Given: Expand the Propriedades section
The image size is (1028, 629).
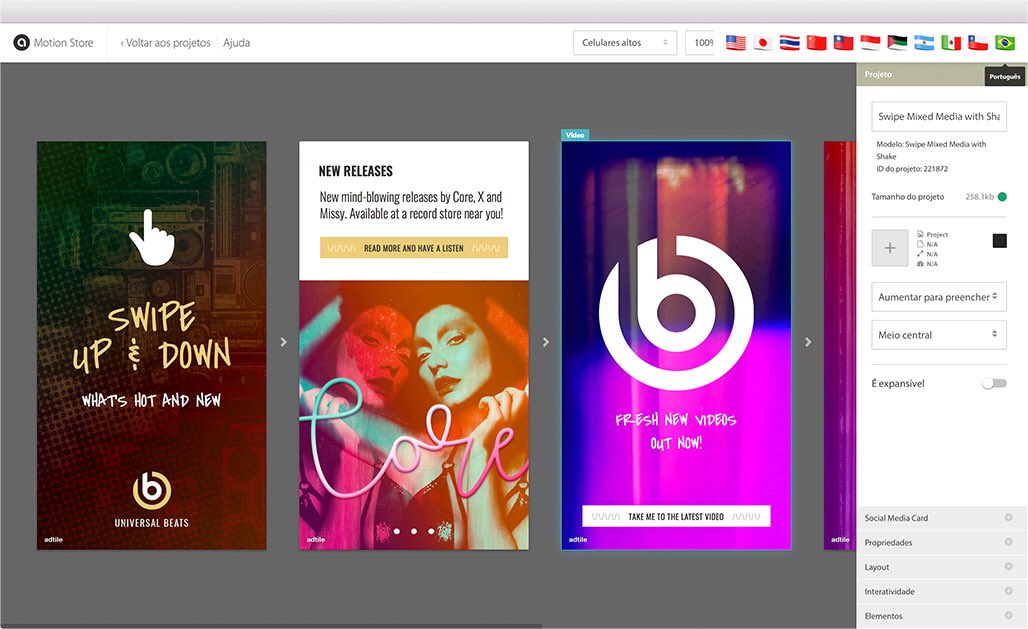Looking at the screenshot, I should pyautogui.click(x=941, y=542).
